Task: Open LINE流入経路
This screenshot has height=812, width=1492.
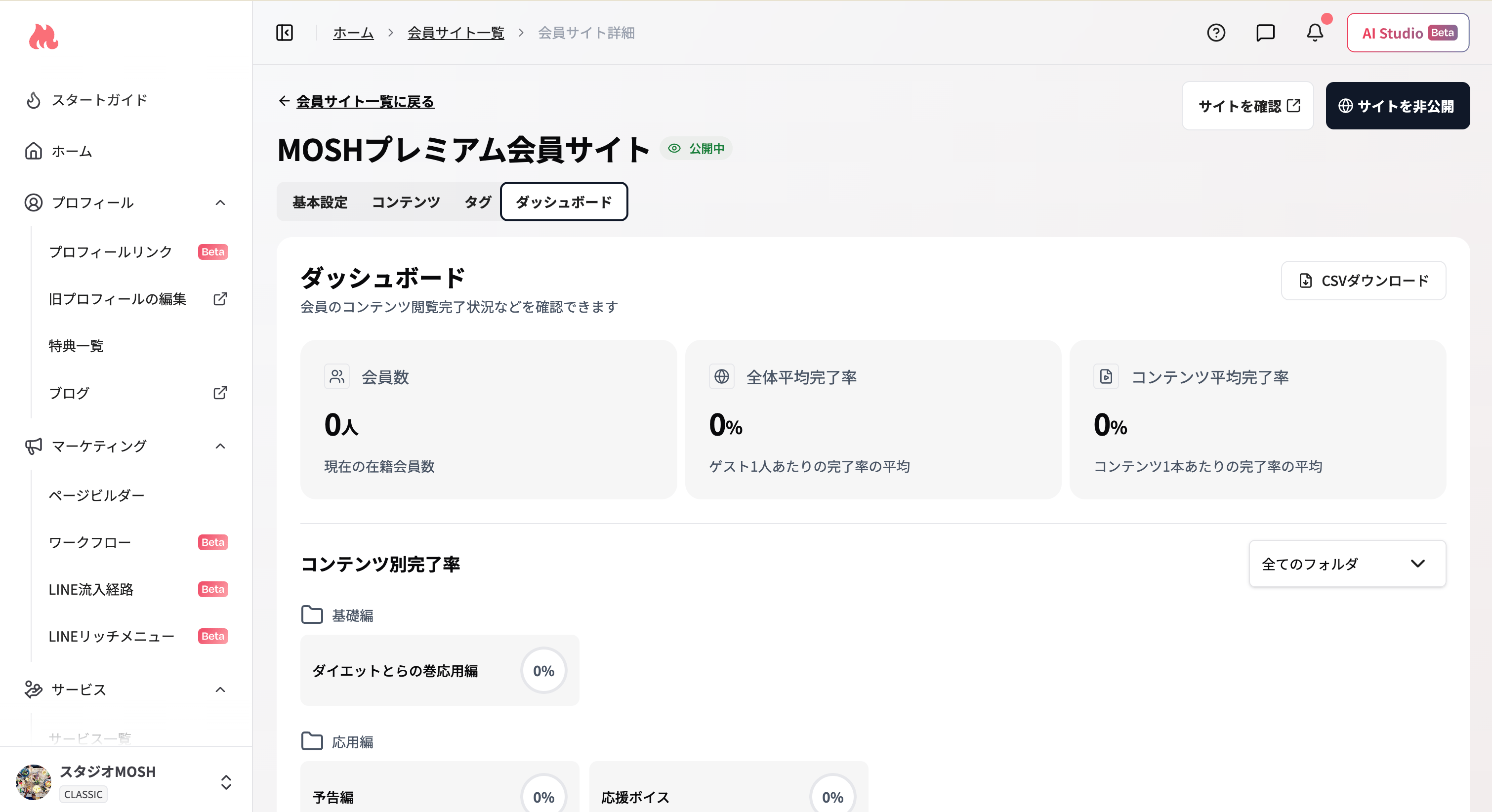Action: [x=91, y=589]
